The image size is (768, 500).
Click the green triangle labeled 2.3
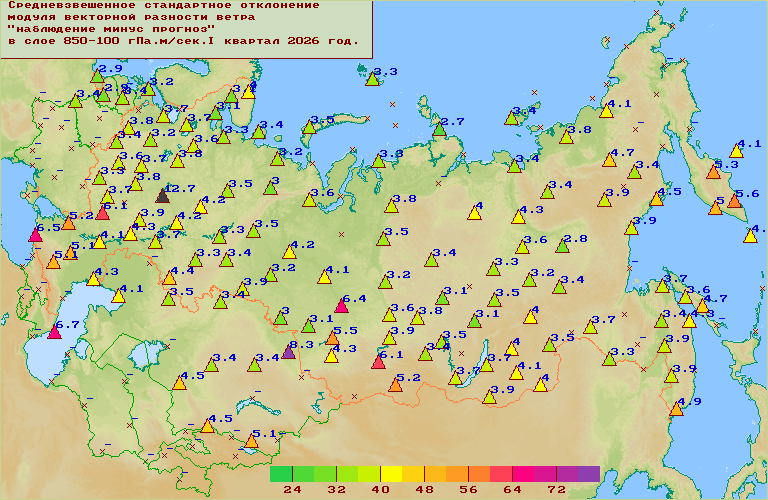click(372, 78)
